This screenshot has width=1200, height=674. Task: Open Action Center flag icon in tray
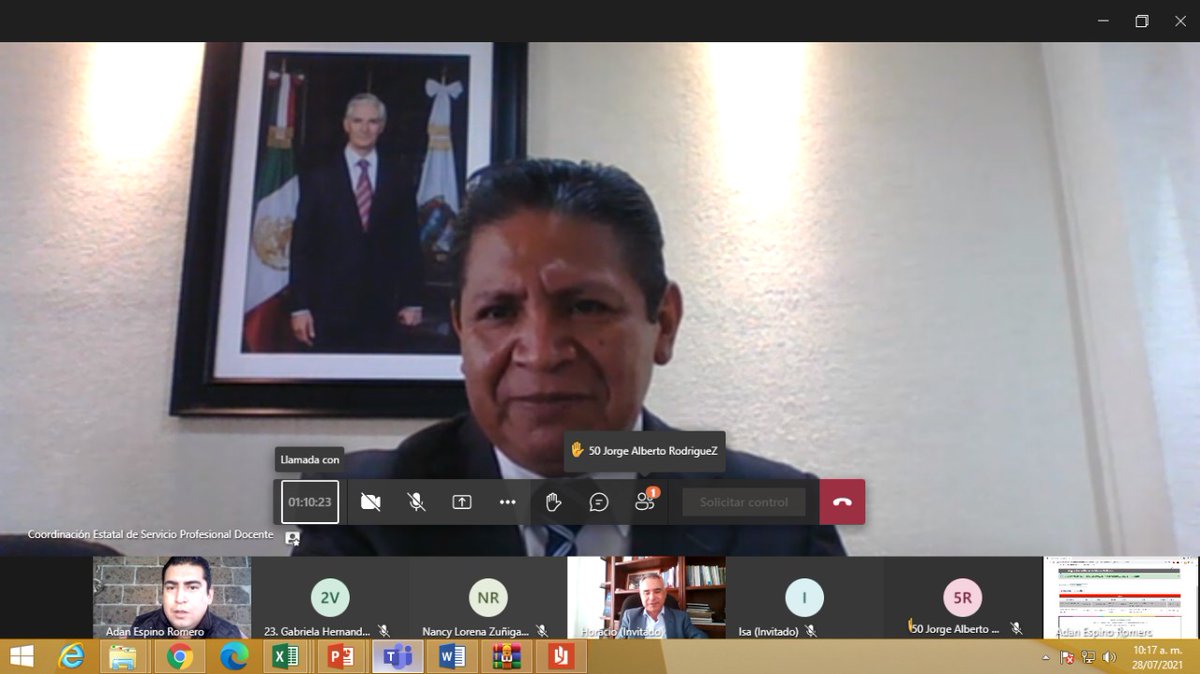(1067, 657)
